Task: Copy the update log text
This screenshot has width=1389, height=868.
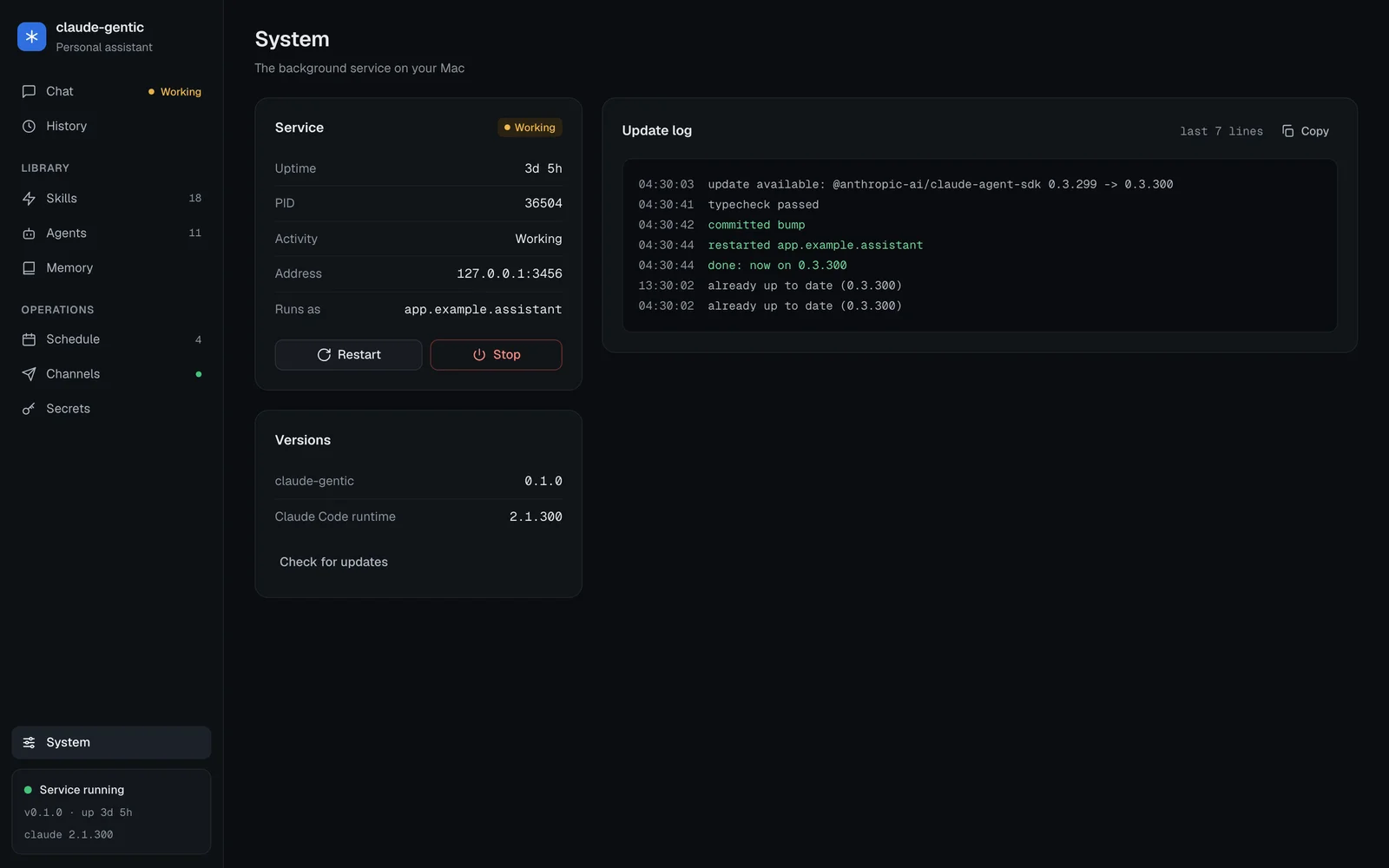Action: pyautogui.click(x=1306, y=131)
